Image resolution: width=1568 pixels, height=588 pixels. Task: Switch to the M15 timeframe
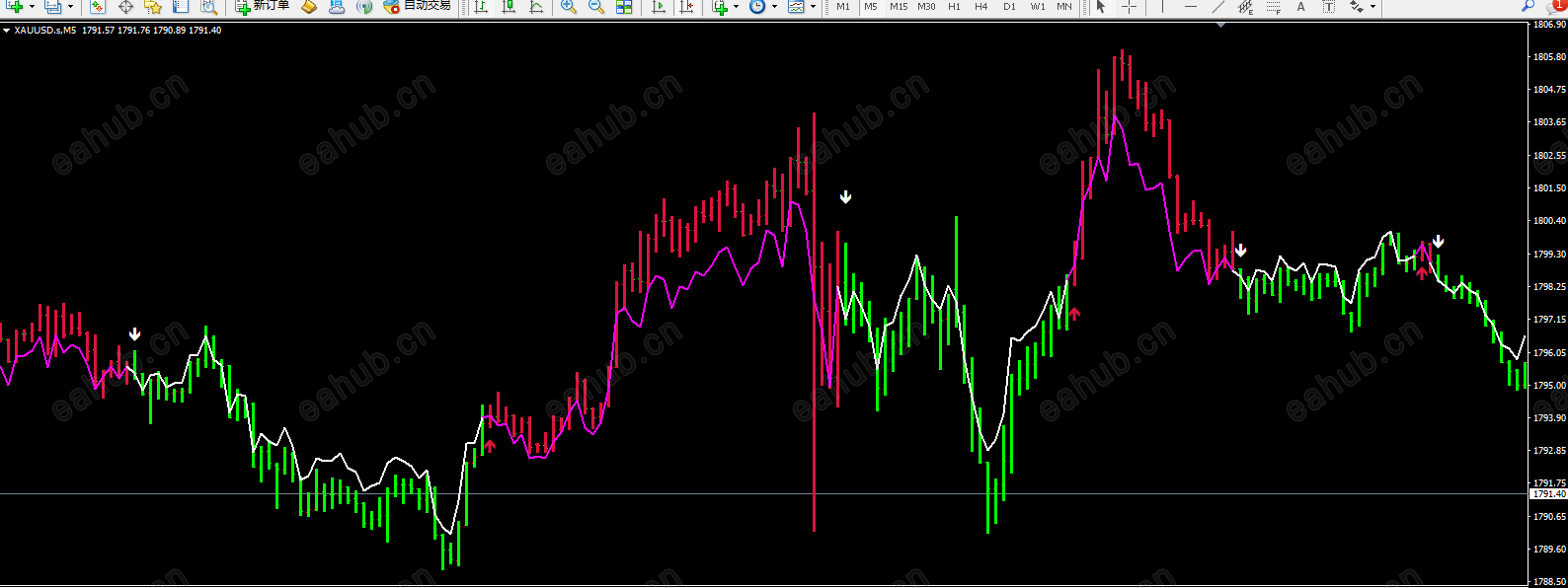(x=899, y=6)
